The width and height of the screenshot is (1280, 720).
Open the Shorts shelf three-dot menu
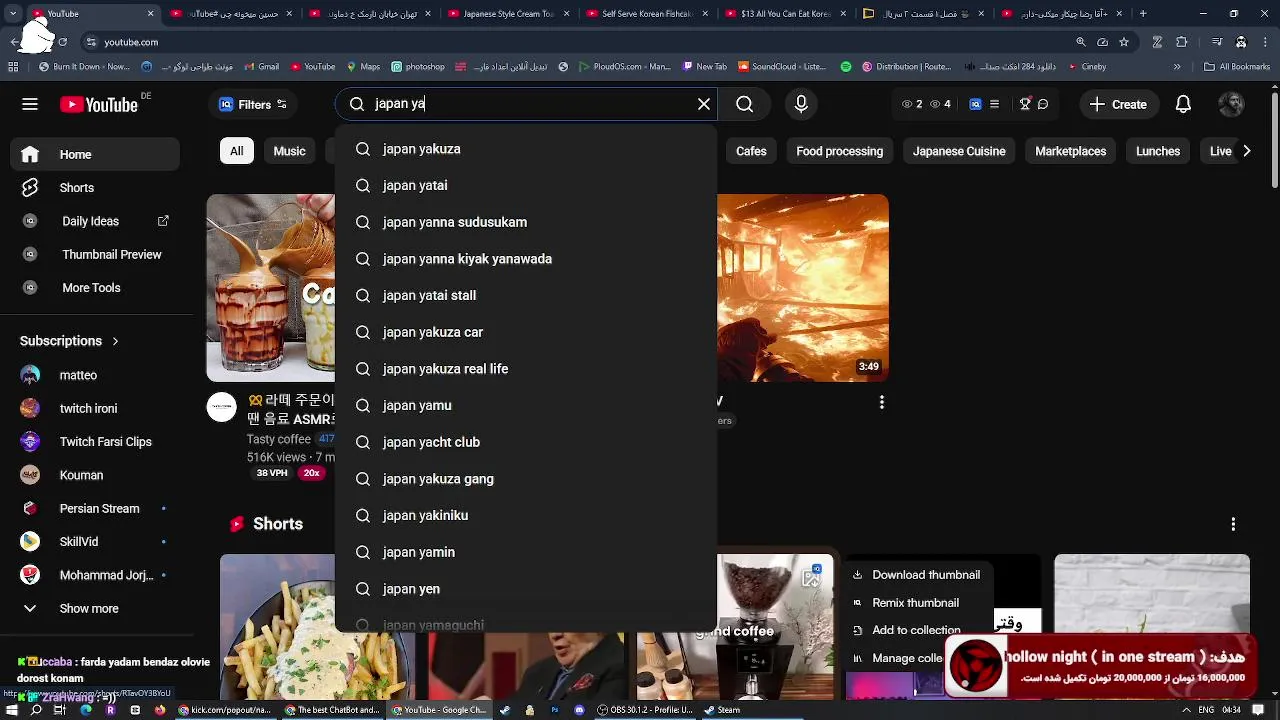coord(1233,524)
